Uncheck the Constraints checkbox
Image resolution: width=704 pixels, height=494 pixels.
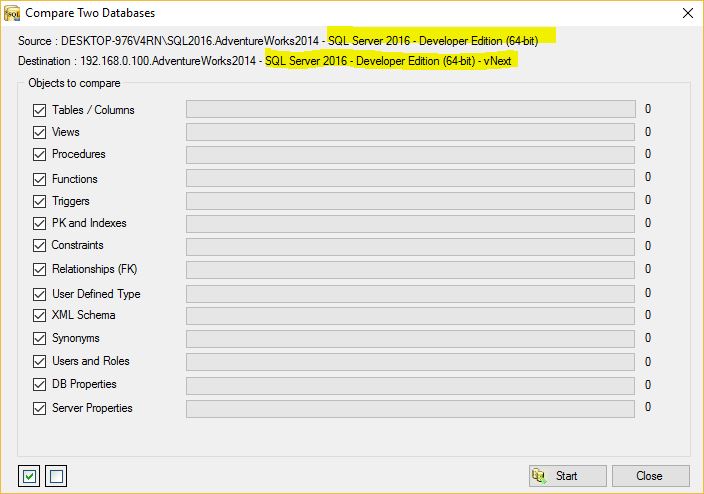tap(40, 245)
